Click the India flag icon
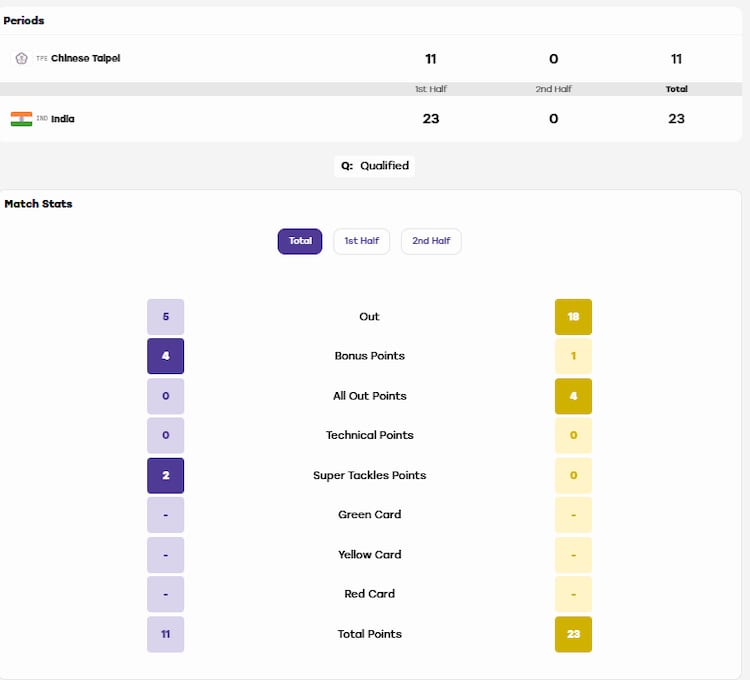Screen dimensions: 750x680 click(x=21, y=119)
